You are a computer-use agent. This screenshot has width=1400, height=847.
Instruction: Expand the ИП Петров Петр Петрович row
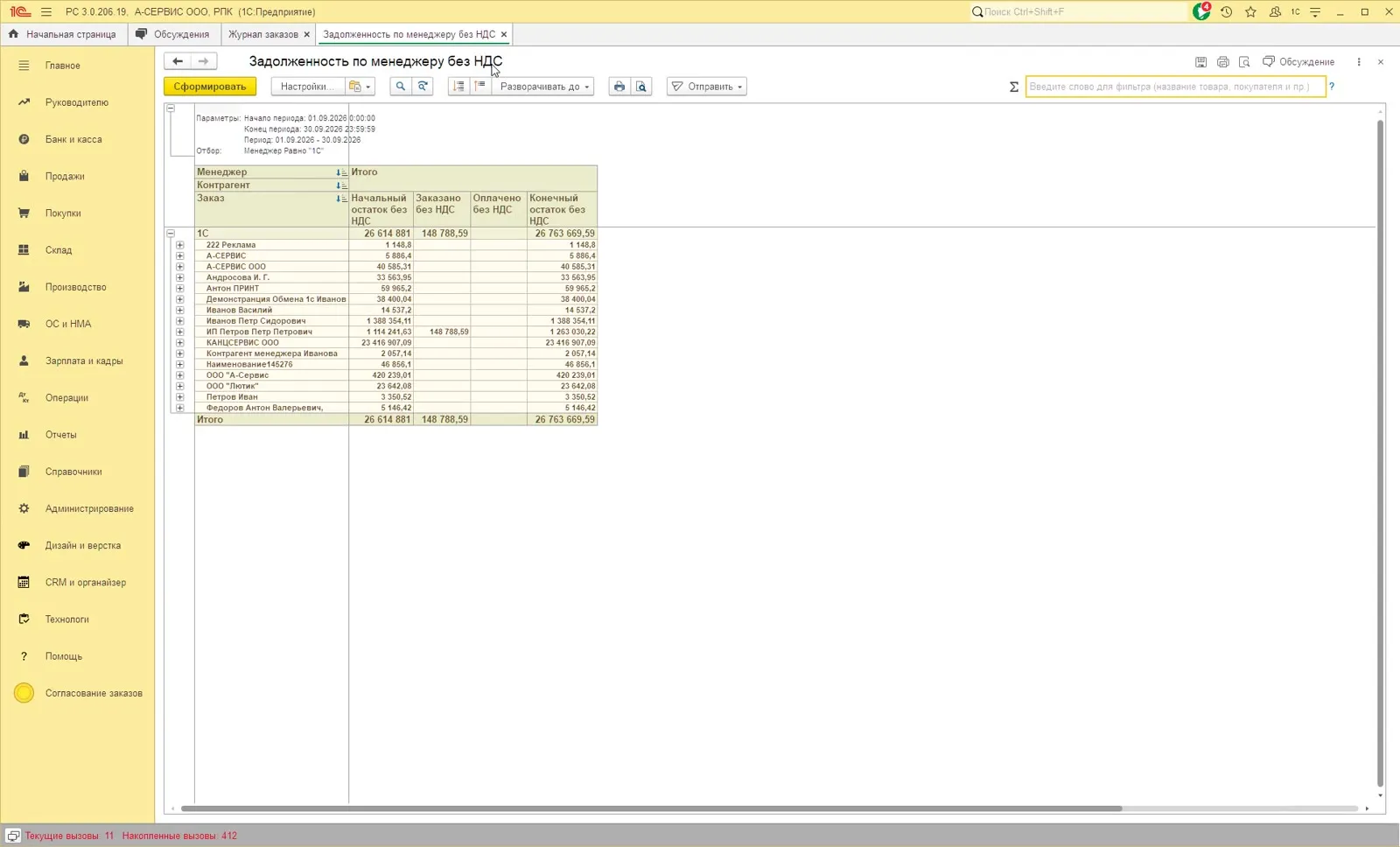point(180,332)
